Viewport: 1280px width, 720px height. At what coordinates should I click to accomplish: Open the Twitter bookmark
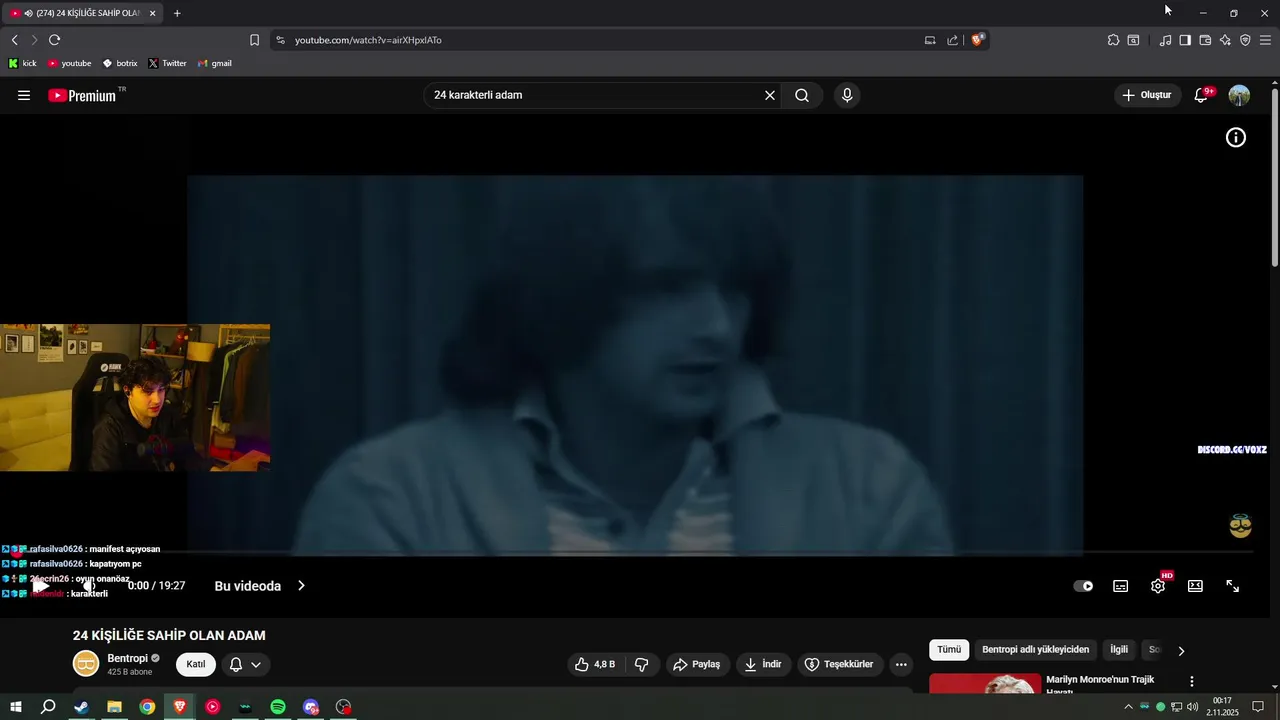(x=167, y=63)
